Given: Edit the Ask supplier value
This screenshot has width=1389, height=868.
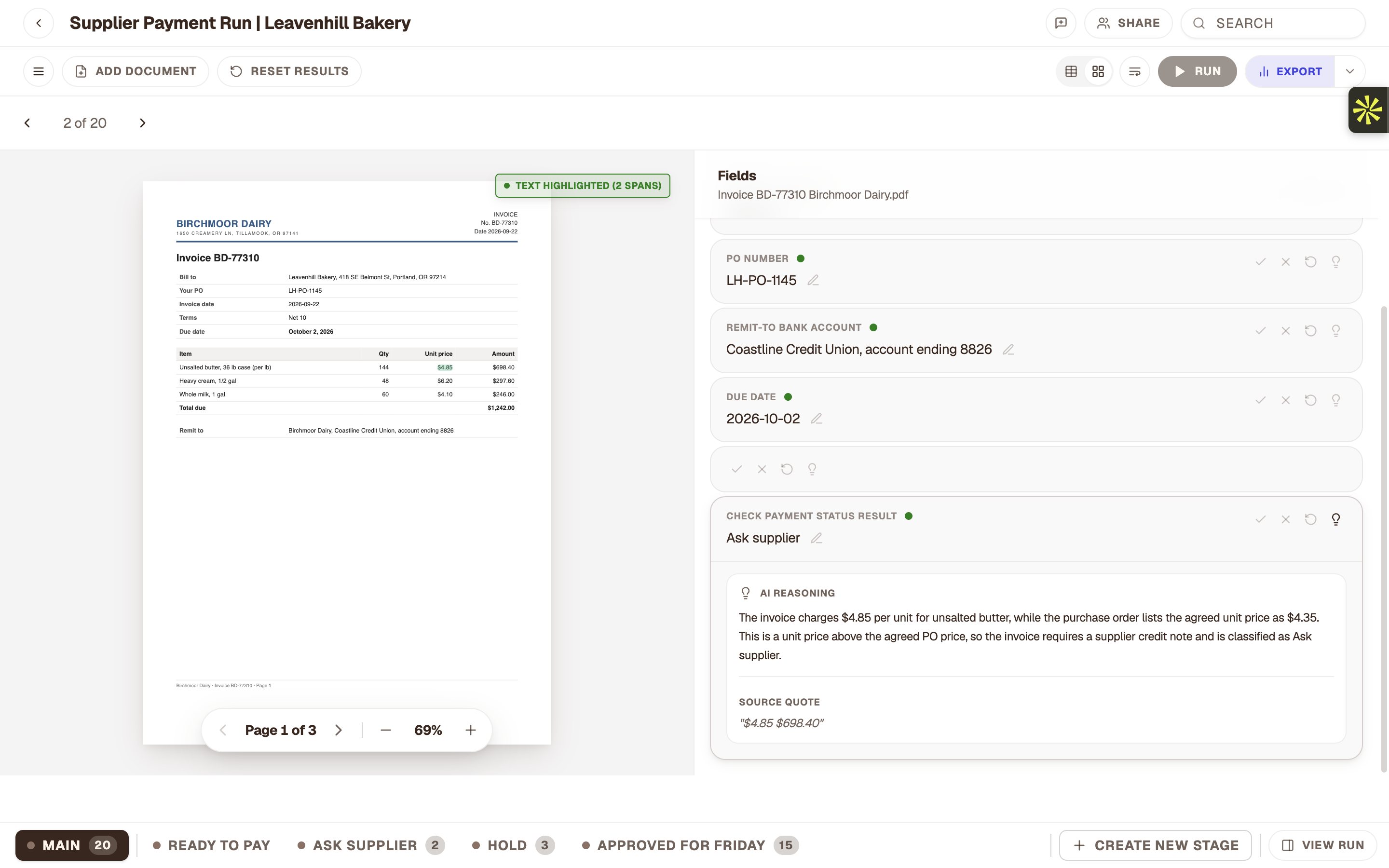Looking at the screenshot, I should 817,538.
